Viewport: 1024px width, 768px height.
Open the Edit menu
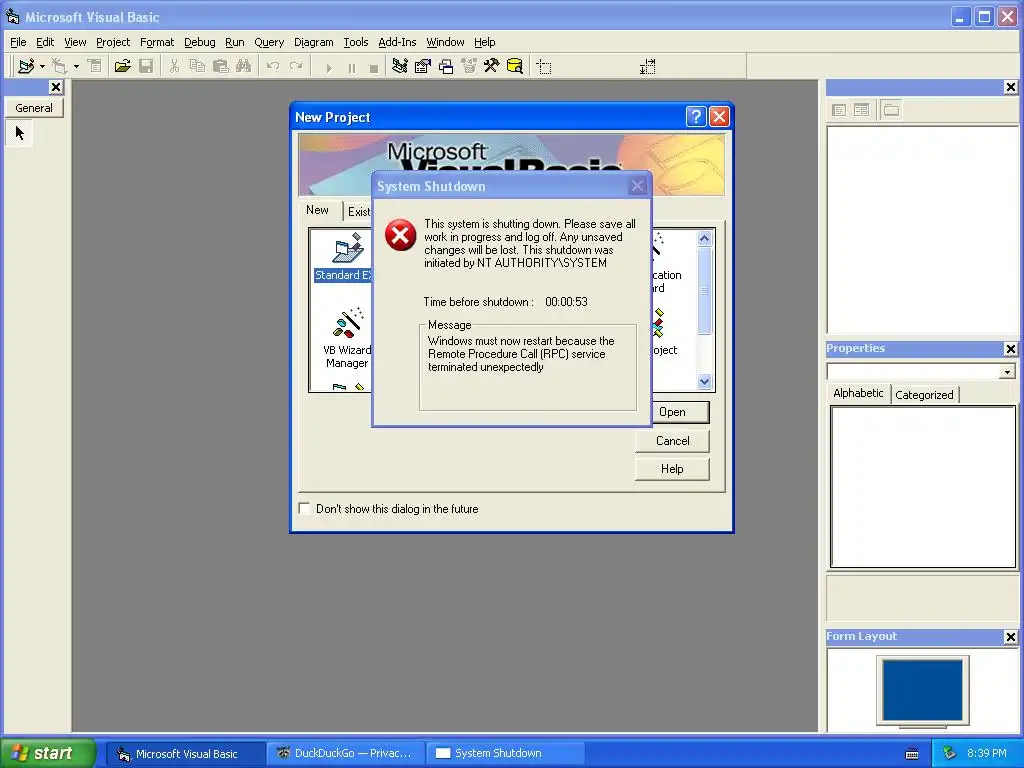click(45, 42)
